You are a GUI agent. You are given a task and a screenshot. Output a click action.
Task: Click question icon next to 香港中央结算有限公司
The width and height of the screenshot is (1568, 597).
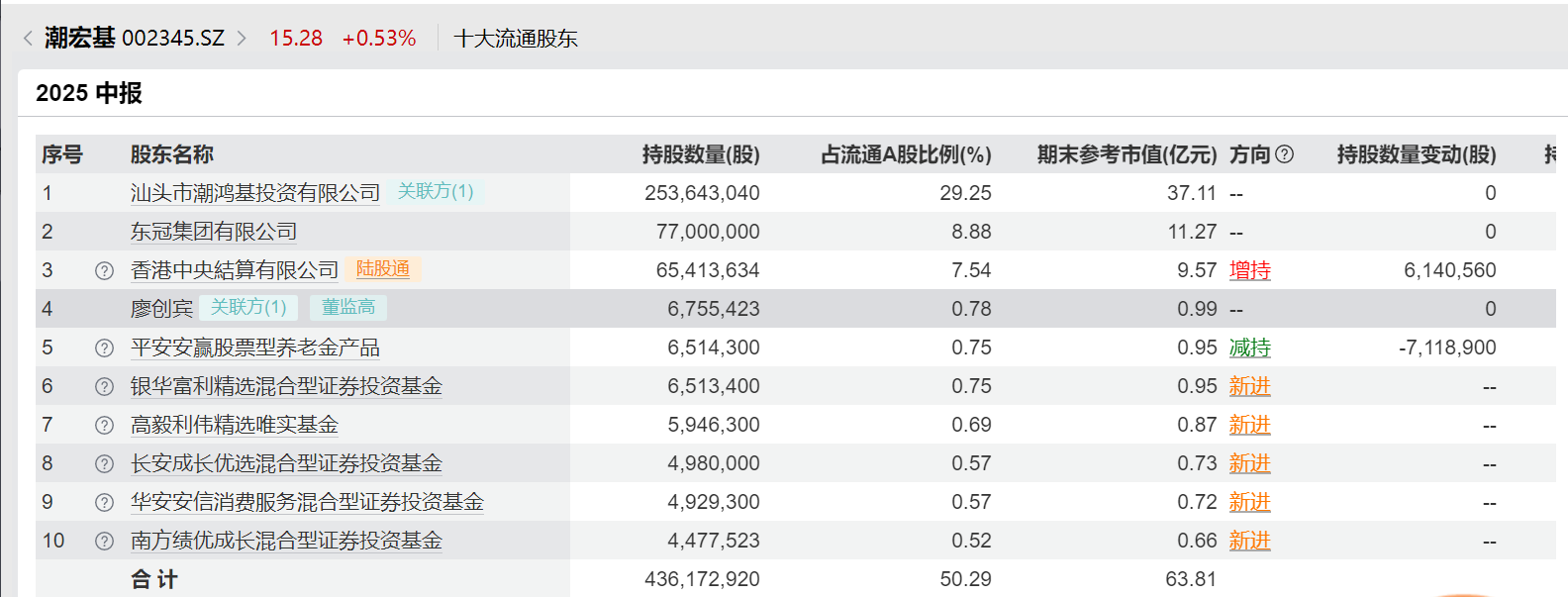104,270
